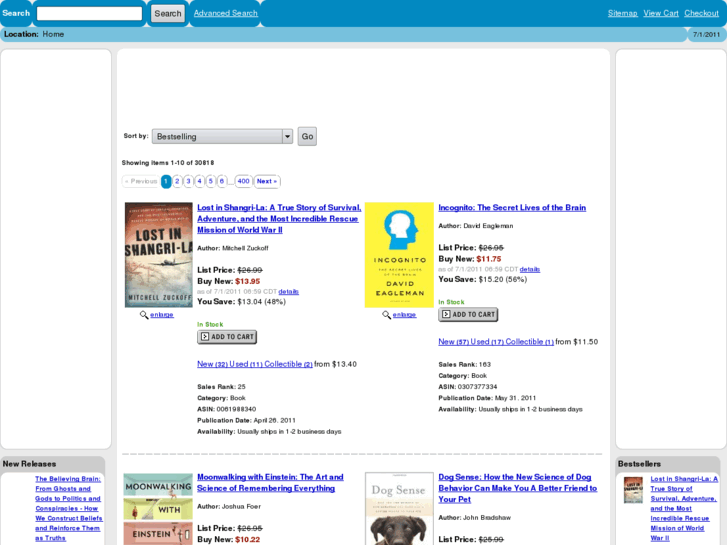Open Advanced Search

coord(226,13)
